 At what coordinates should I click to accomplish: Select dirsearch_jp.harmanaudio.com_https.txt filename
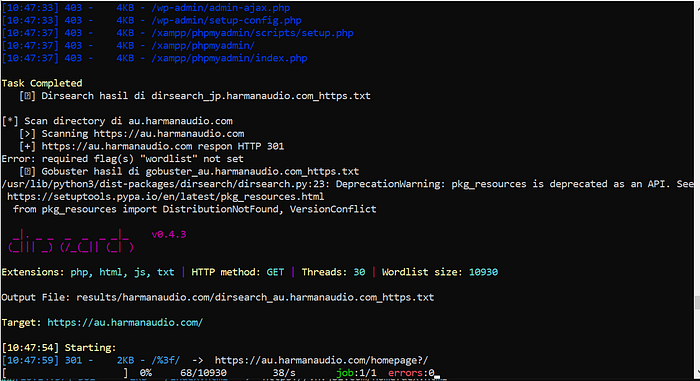261,96
